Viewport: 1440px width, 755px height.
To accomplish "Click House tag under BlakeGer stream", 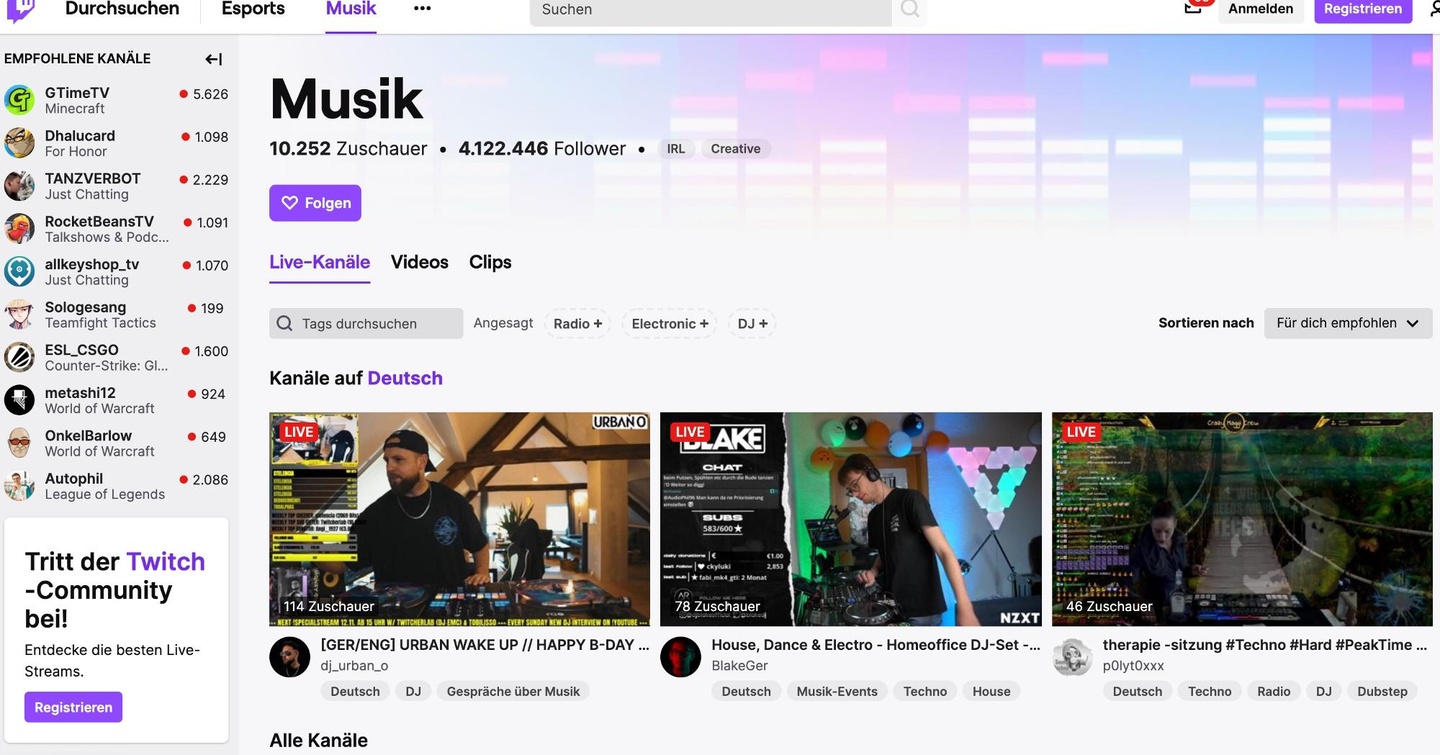I will pyautogui.click(x=991, y=691).
